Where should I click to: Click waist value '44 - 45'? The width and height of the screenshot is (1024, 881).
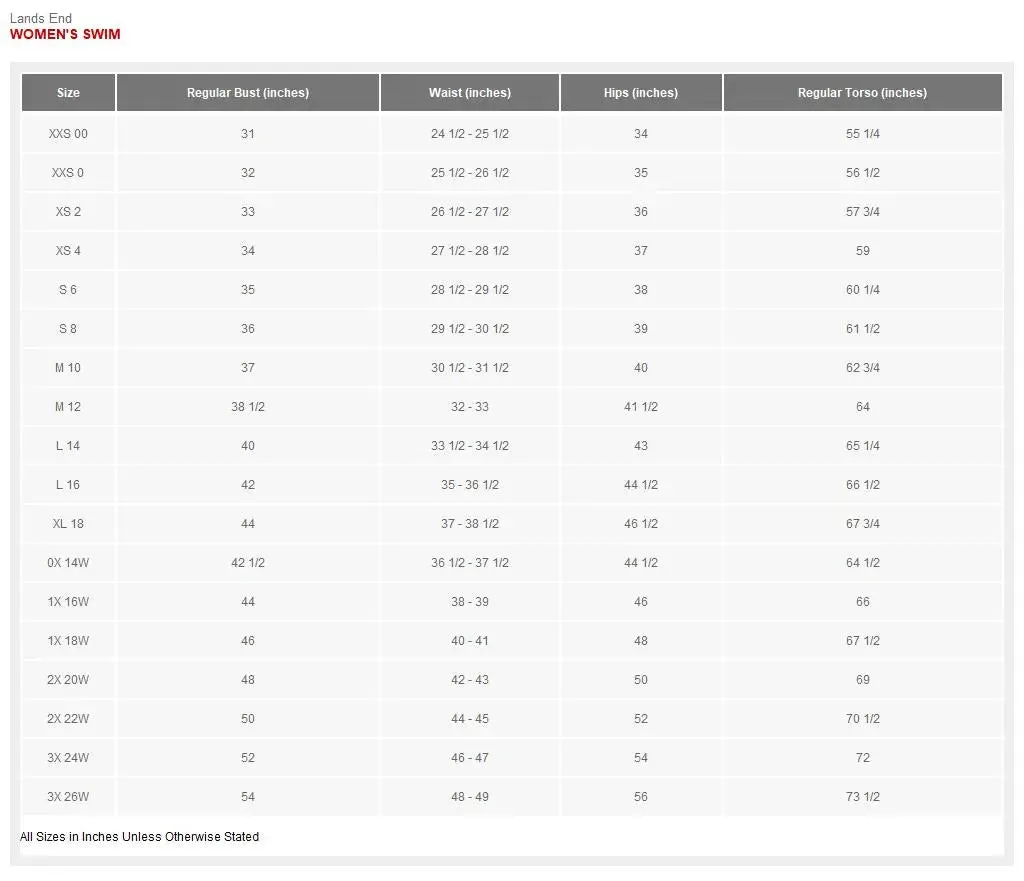pos(470,718)
